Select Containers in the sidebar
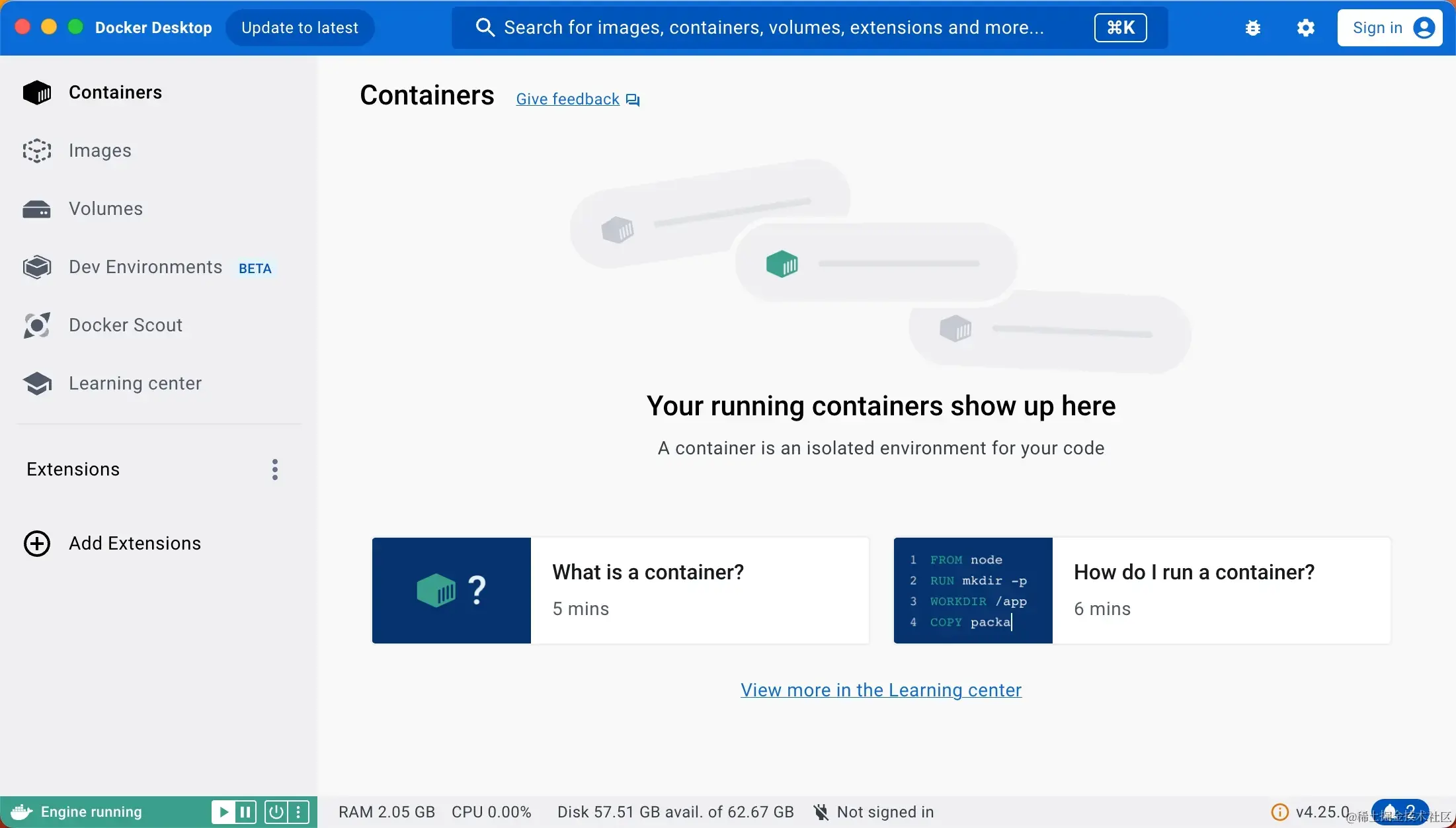This screenshot has height=828, width=1456. point(114,93)
